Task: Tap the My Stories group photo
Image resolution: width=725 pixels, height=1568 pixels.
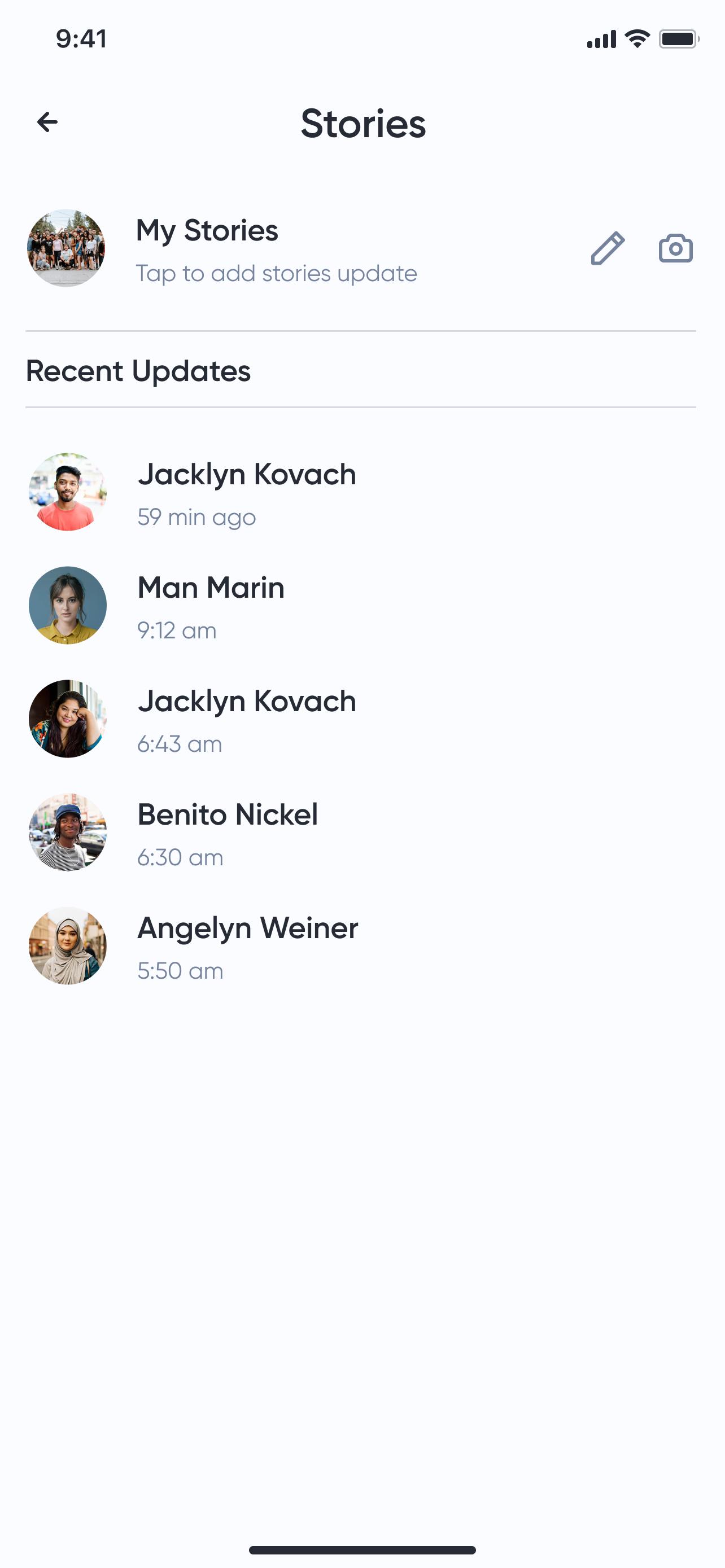Action: (67, 248)
